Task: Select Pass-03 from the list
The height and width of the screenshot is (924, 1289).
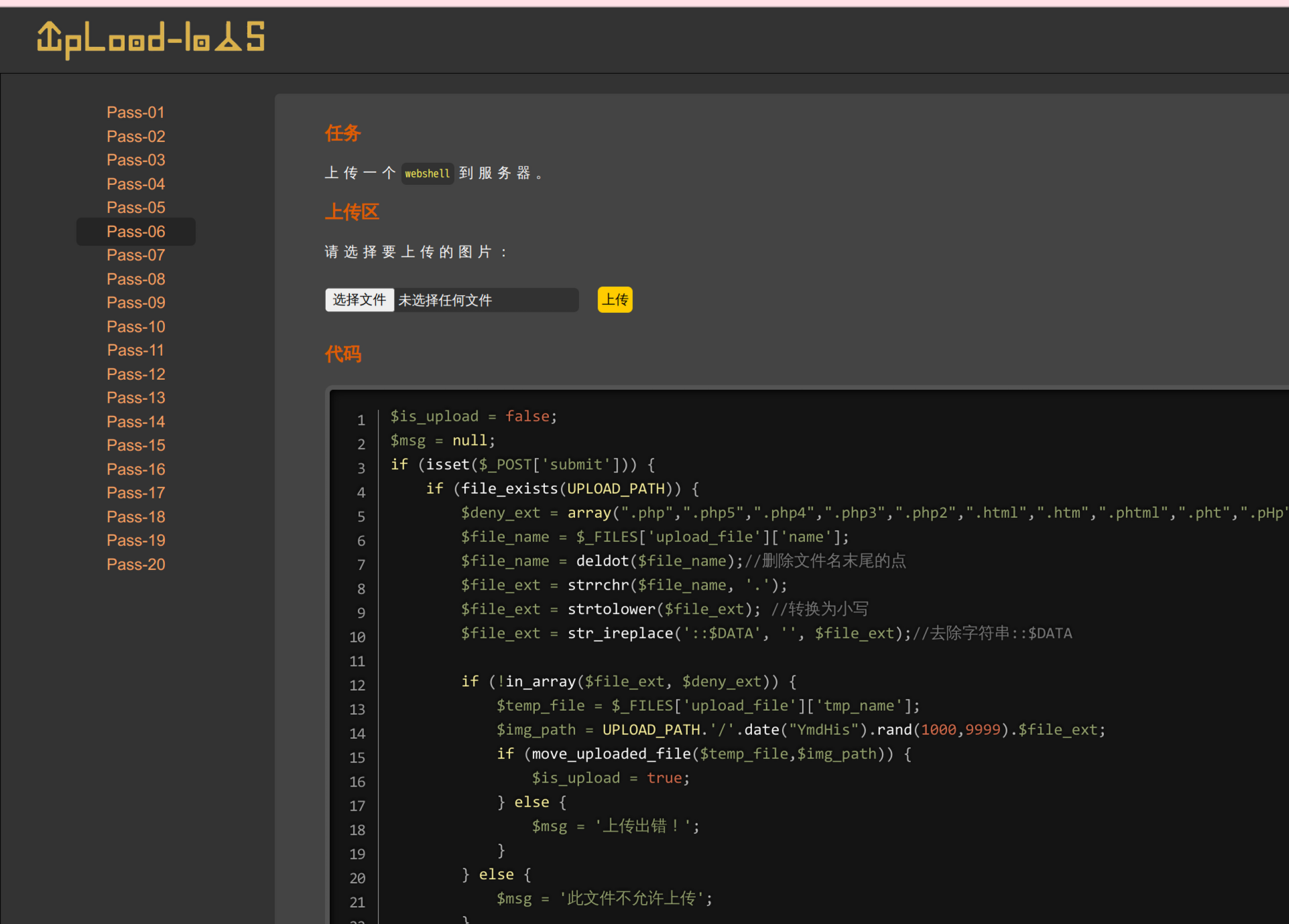Action: point(135,160)
